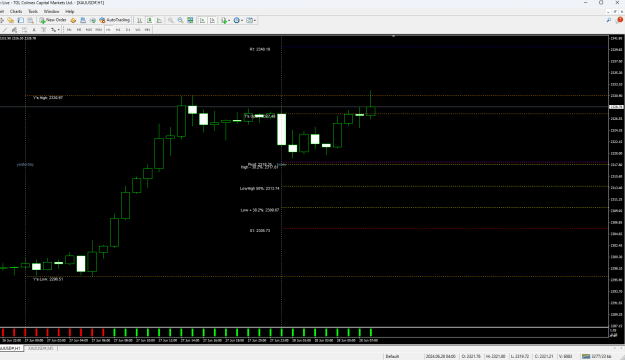Switch timeframe to H4
The height and width of the screenshot is (360, 625).
point(118,30)
